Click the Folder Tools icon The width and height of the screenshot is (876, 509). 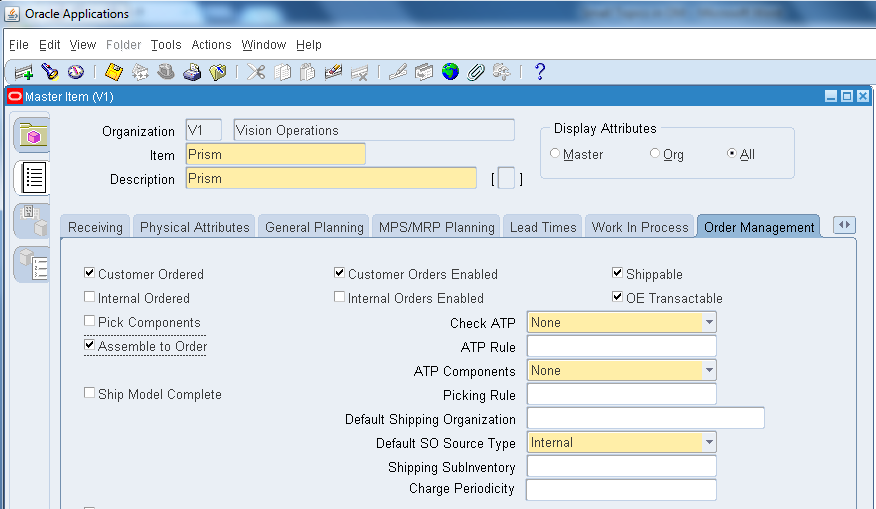coord(501,72)
